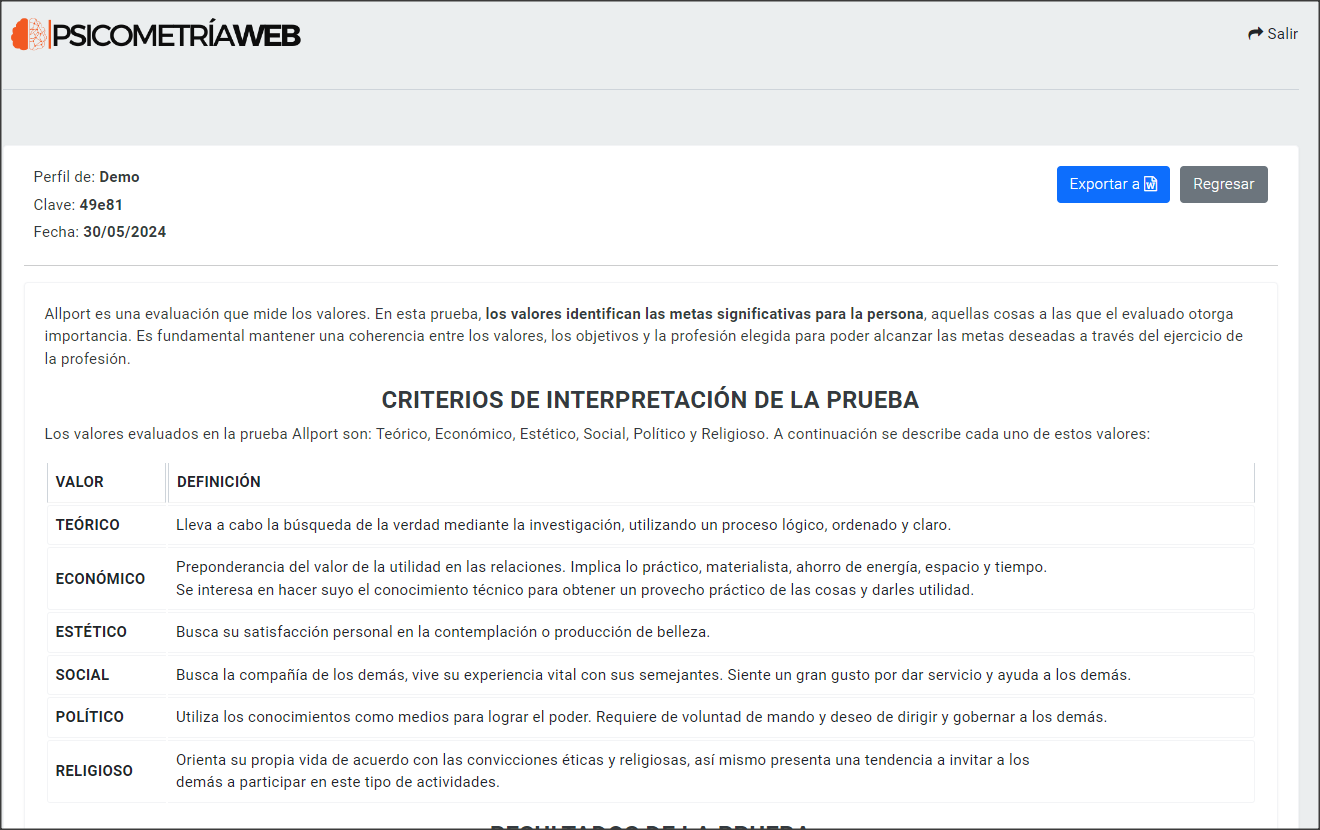This screenshot has width=1320, height=830.
Task: Select the POLÍTICO row label
Action: pos(90,717)
